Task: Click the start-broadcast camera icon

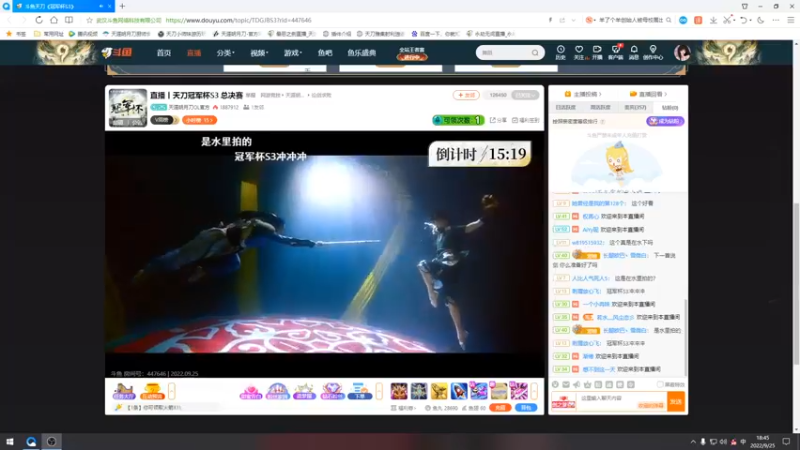Action: click(597, 52)
